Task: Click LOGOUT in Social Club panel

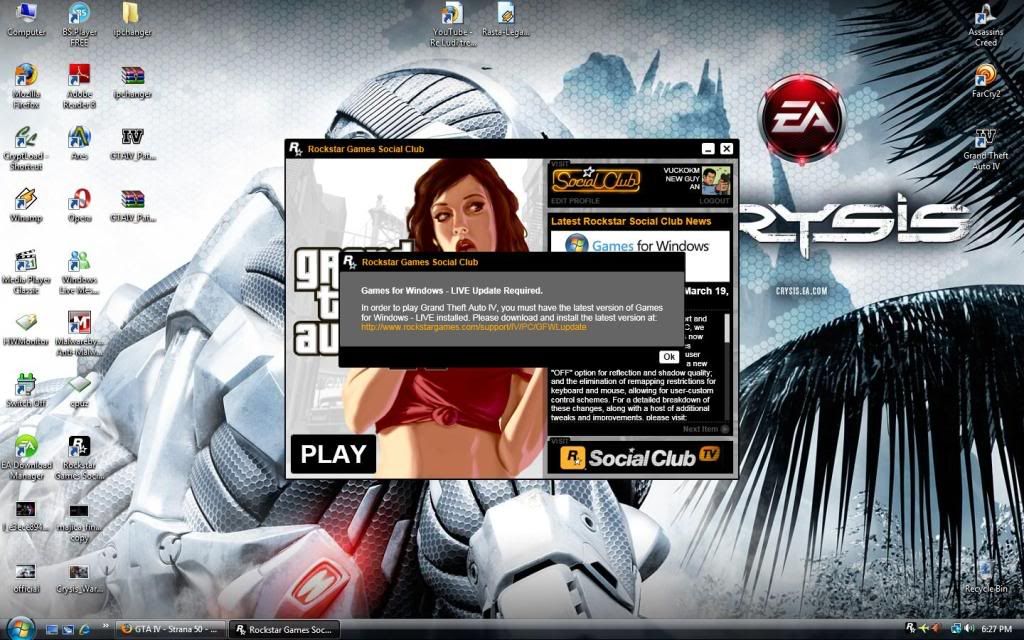Action: coord(714,201)
